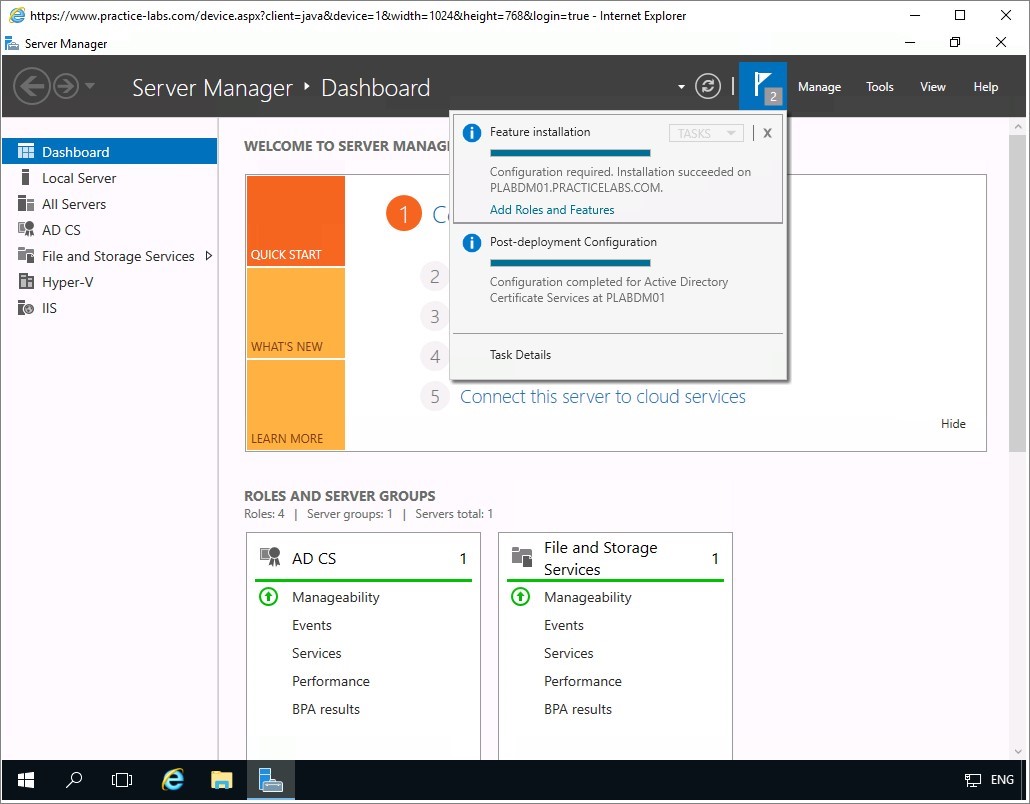This screenshot has width=1030, height=804.
Task: Select Local Server in the sidebar
Action: tap(110, 178)
